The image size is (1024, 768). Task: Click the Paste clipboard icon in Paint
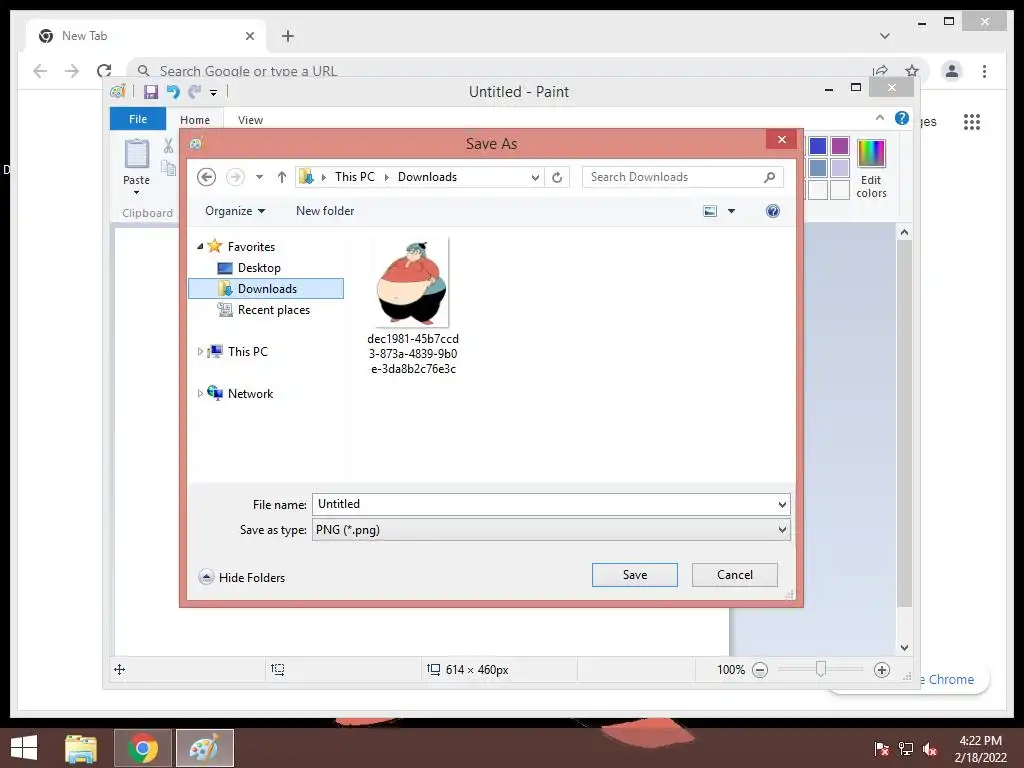[136, 154]
